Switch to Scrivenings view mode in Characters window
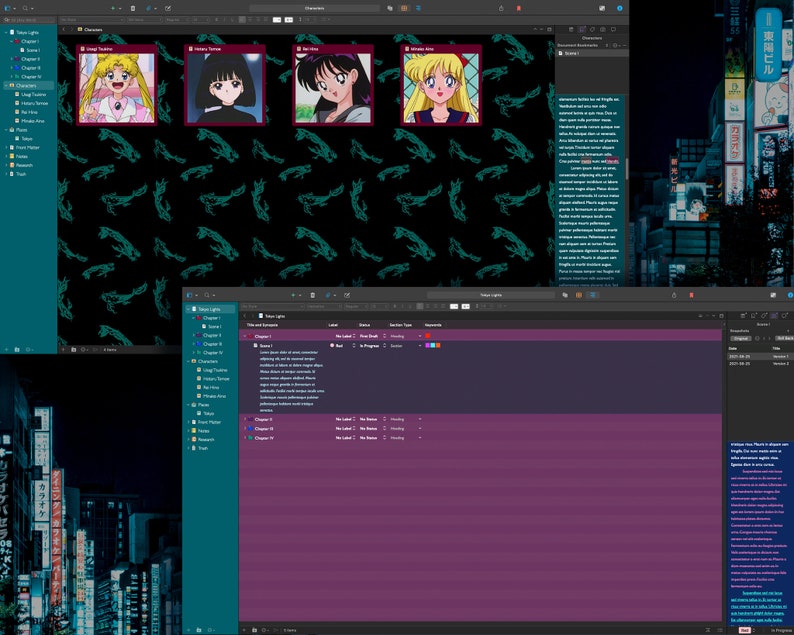This screenshot has height=635, width=794. [x=390, y=8]
